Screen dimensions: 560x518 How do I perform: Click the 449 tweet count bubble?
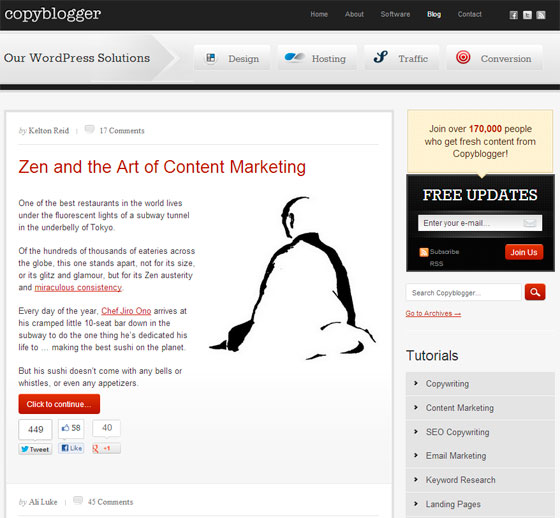(35, 429)
